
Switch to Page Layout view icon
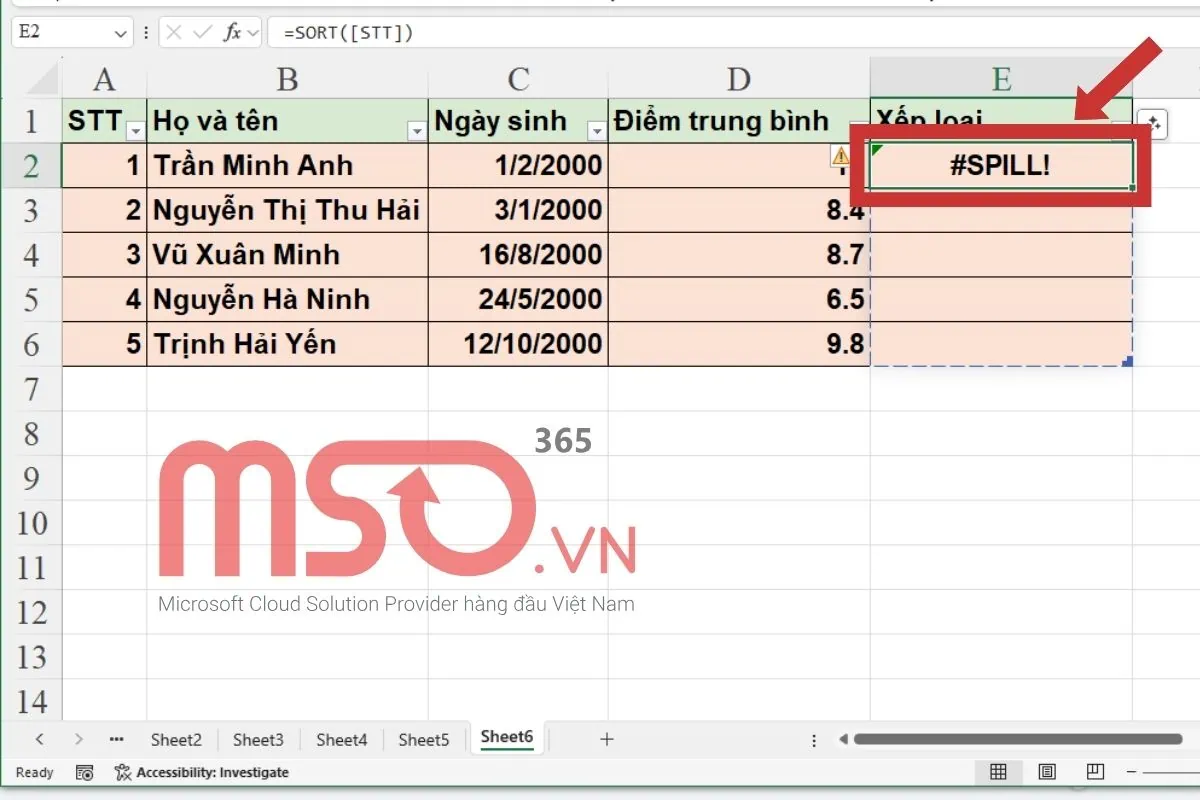tap(1045, 772)
